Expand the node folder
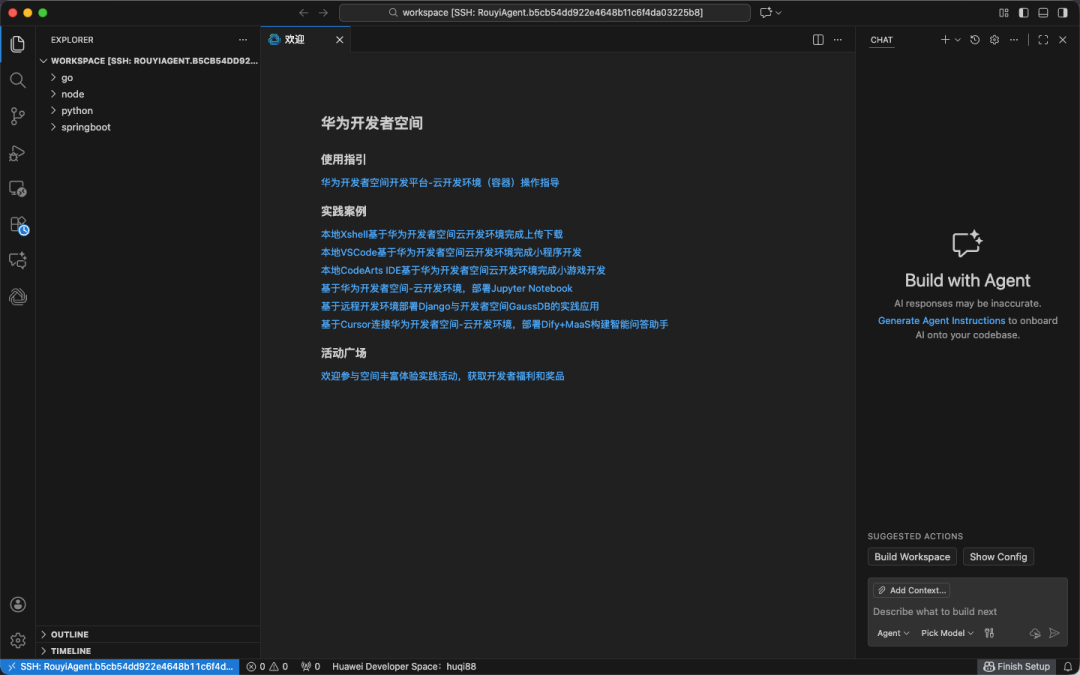 coord(148,94)
